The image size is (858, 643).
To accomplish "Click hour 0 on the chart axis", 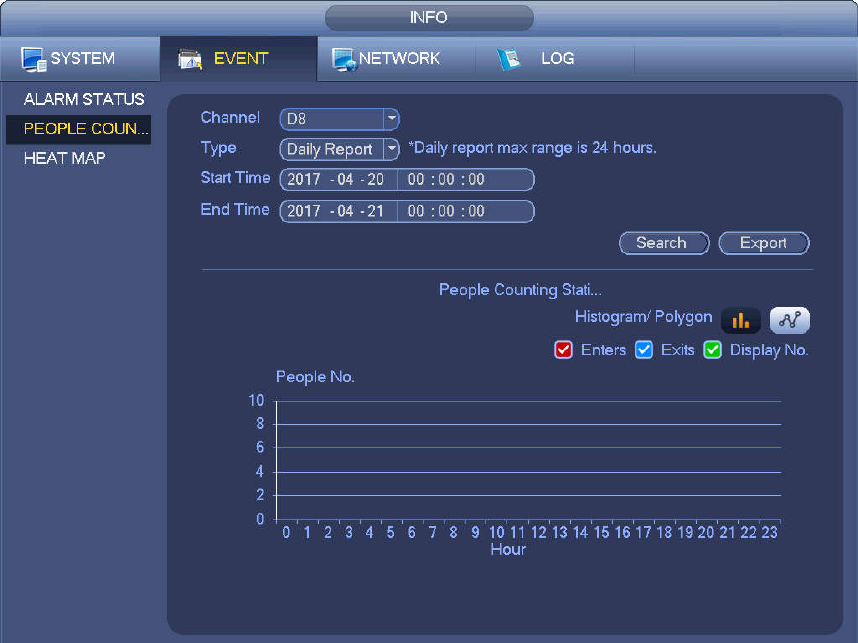I will (286, 532).
